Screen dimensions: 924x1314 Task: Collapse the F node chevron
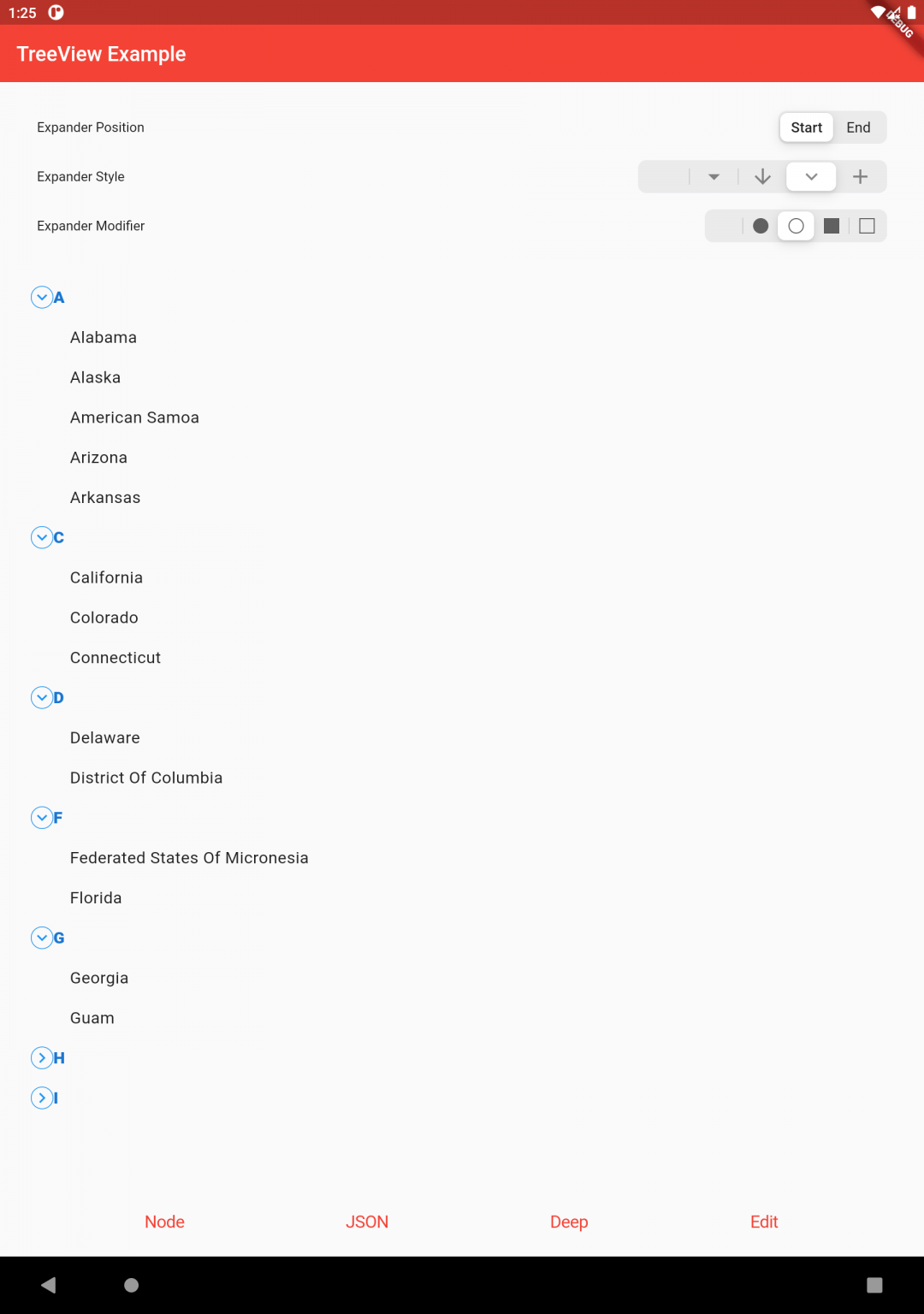(x=42, y=818)
